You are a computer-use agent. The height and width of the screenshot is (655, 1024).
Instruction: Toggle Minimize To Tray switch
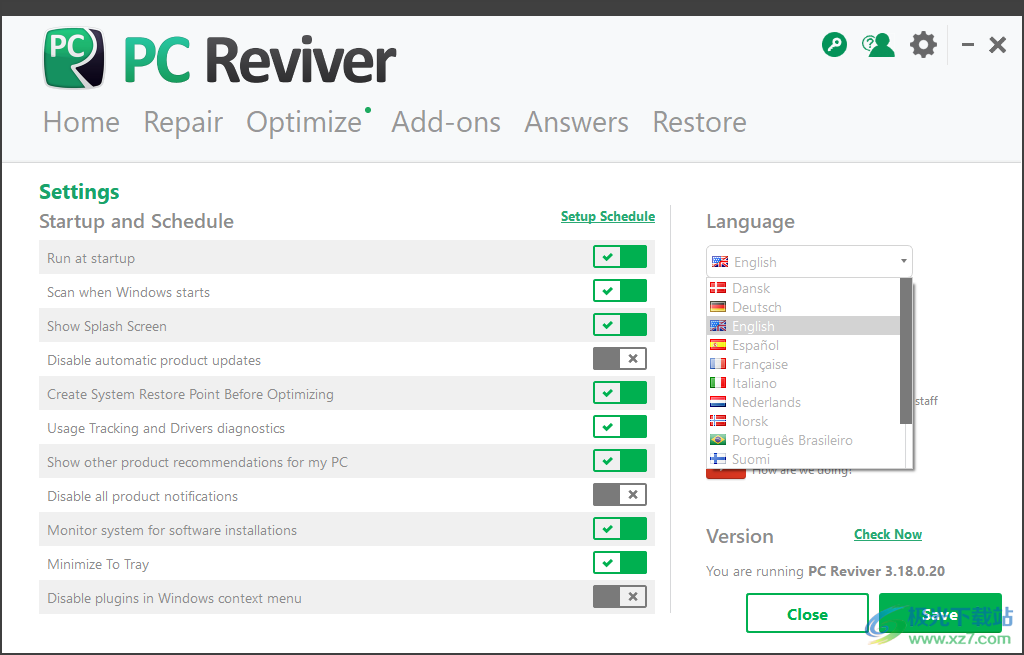pyautogui.click(x=620, y=562)
